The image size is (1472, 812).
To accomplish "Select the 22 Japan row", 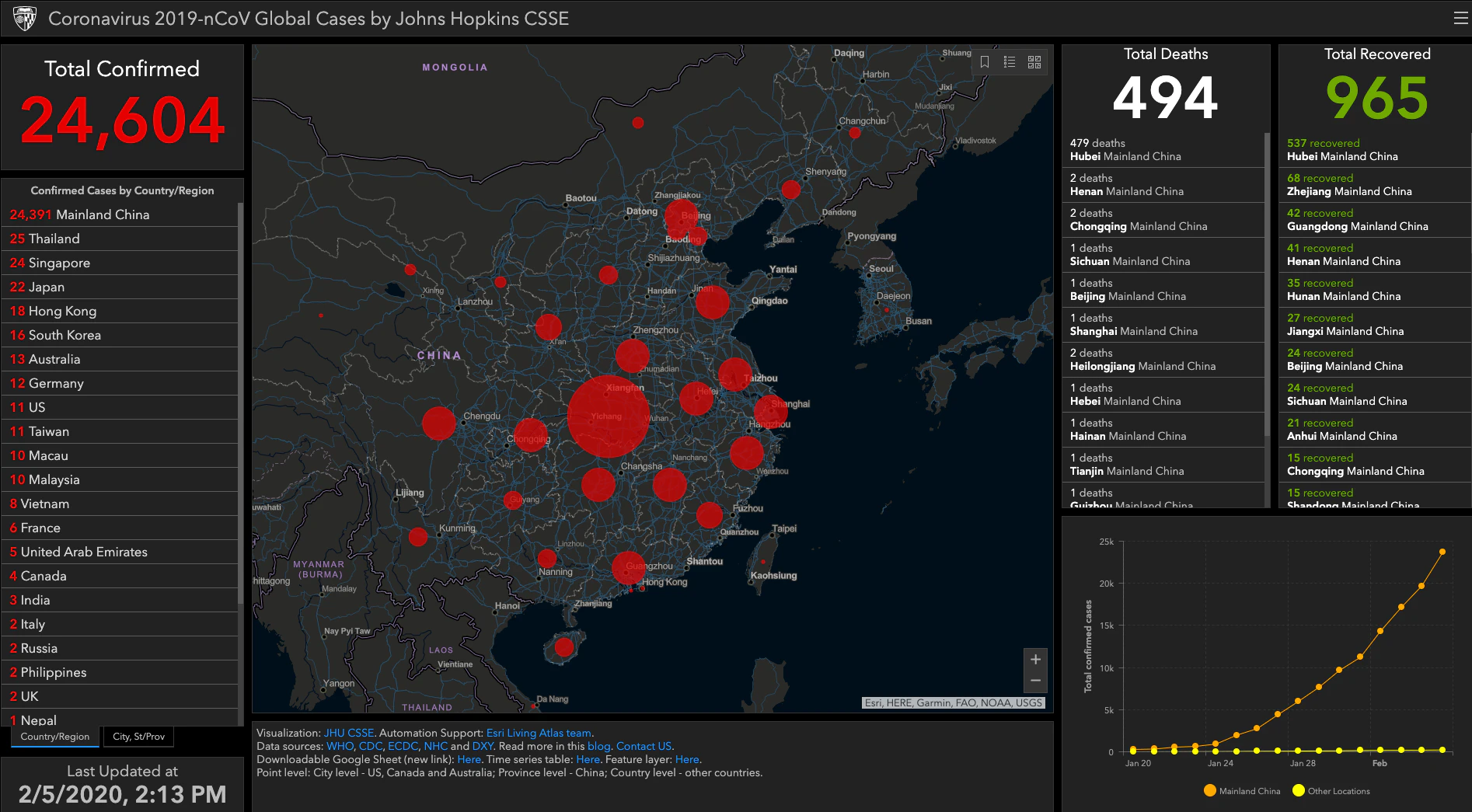I will point(120,287).
